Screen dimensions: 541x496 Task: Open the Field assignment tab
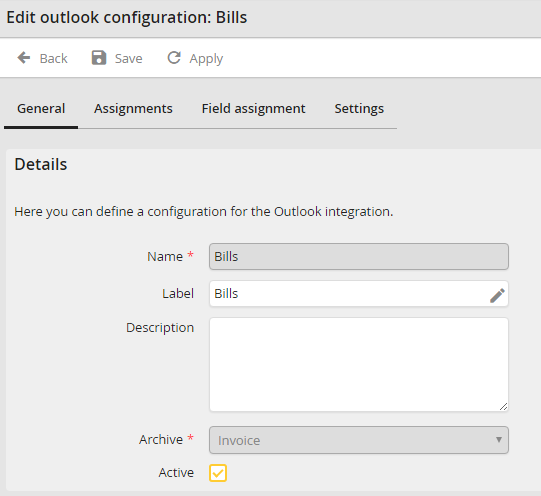point(253,109)
